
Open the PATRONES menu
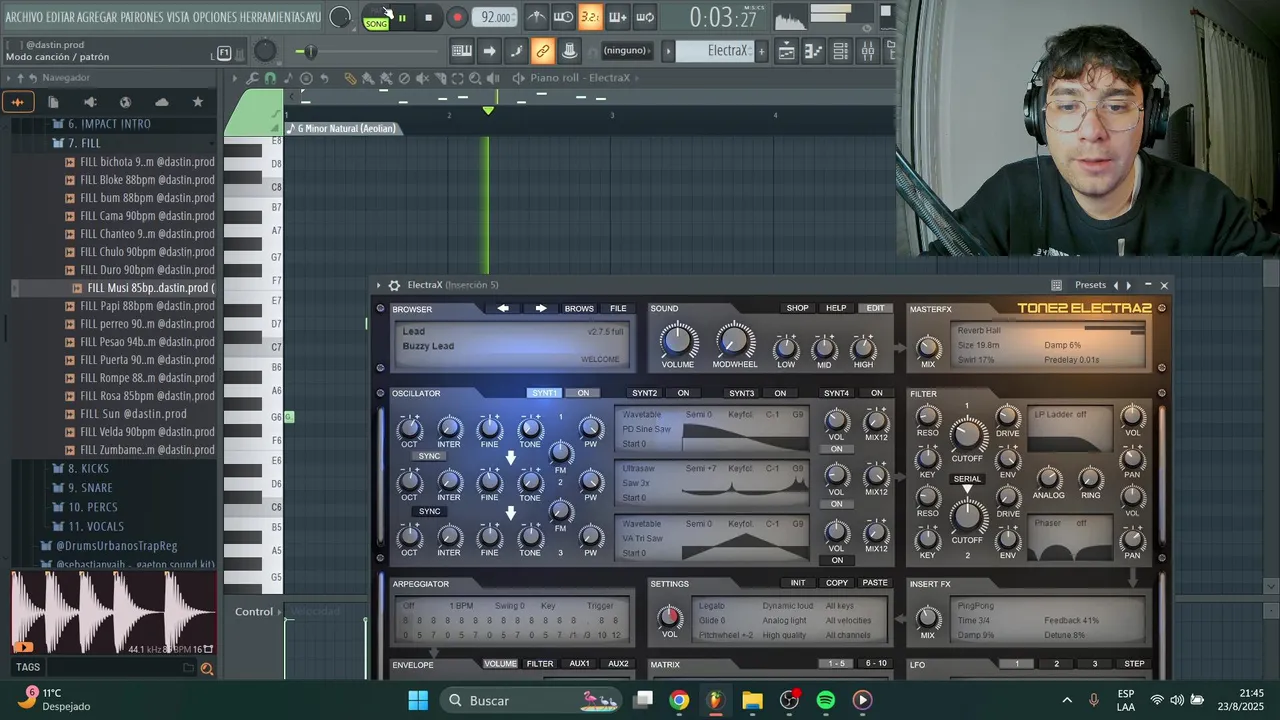[x=142, y=17]
